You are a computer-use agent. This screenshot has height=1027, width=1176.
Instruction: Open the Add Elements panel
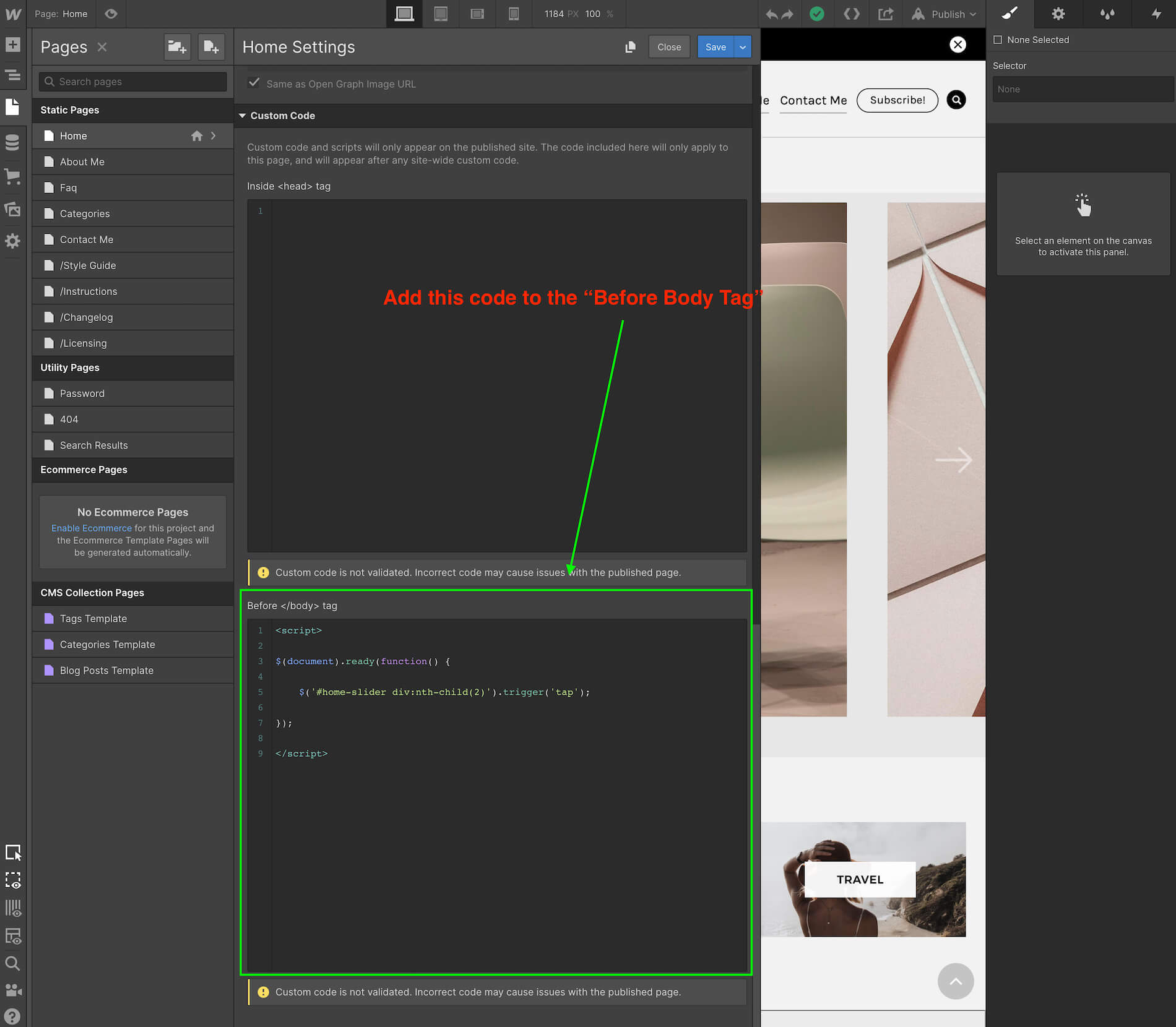click(x=12, y=45)
